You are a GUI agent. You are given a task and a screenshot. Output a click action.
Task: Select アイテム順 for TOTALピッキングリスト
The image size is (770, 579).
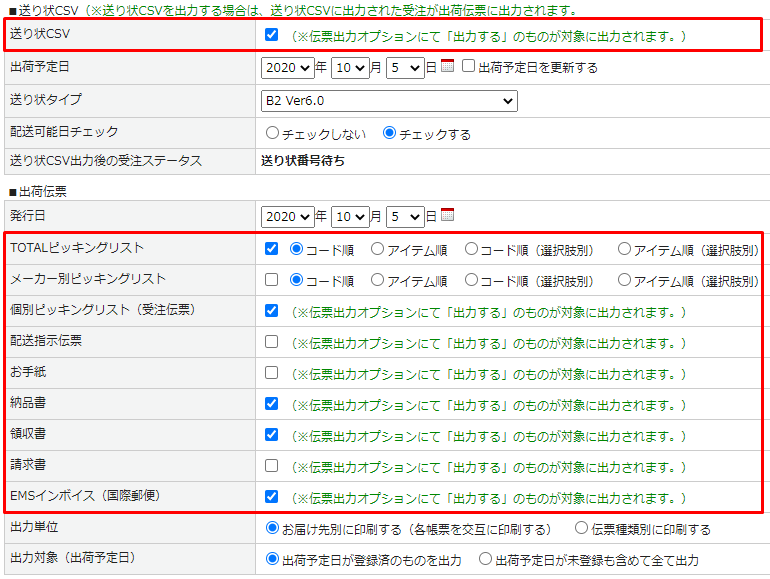tap(377, 249)
